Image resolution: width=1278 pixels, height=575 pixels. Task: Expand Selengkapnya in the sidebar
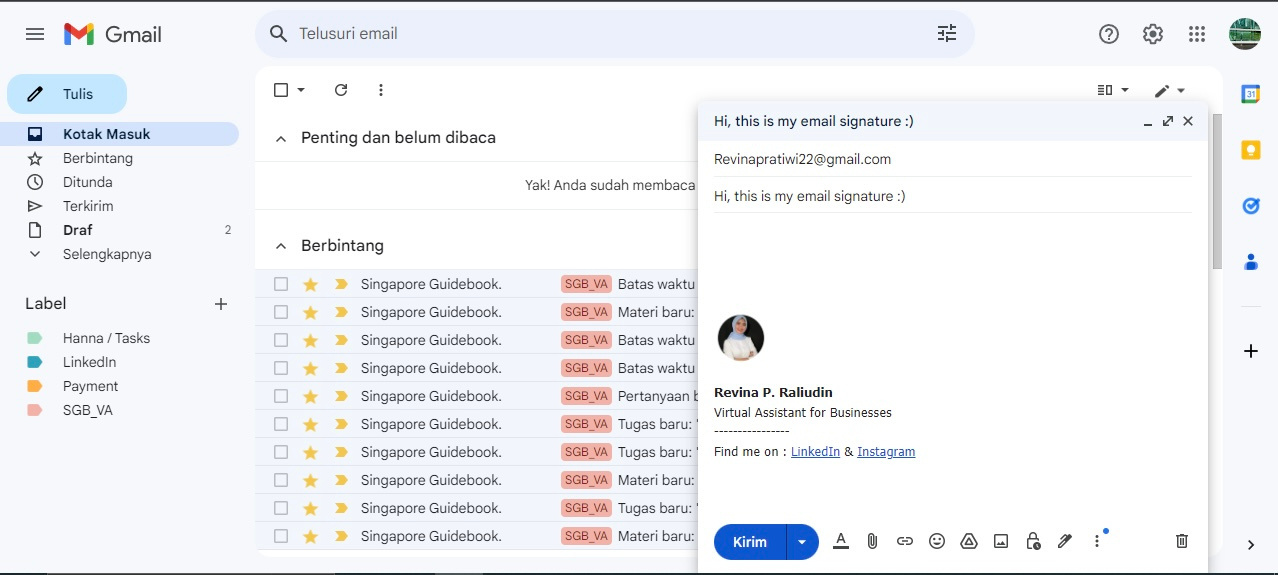[x=107, y=254]
